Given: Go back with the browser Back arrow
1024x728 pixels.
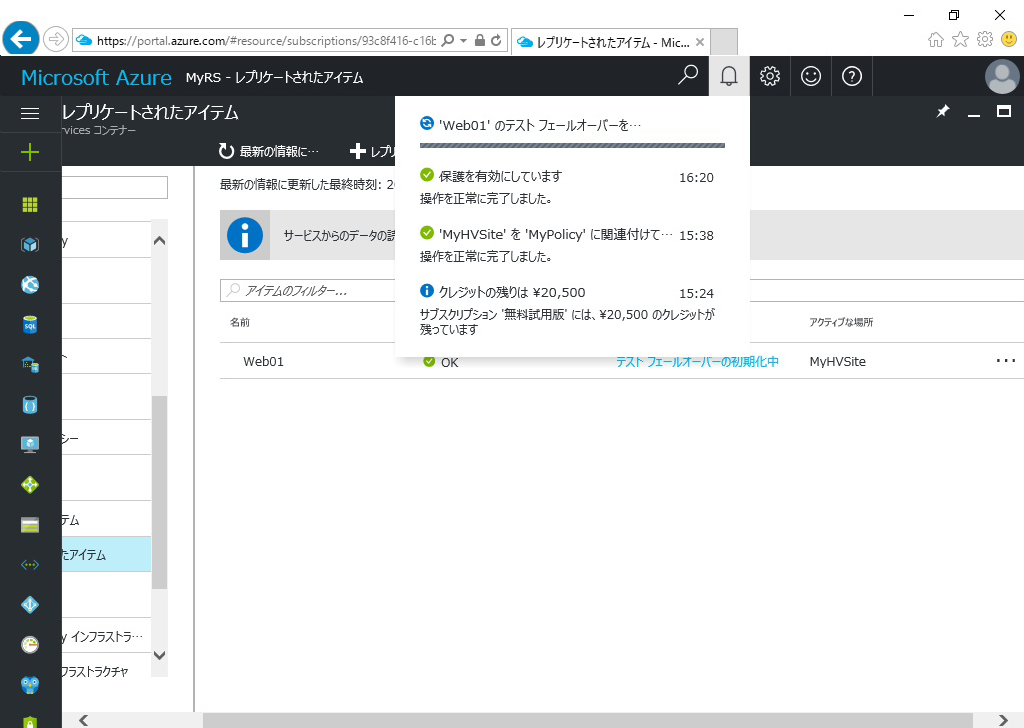Looking at the screenshot, I should 21,39.
